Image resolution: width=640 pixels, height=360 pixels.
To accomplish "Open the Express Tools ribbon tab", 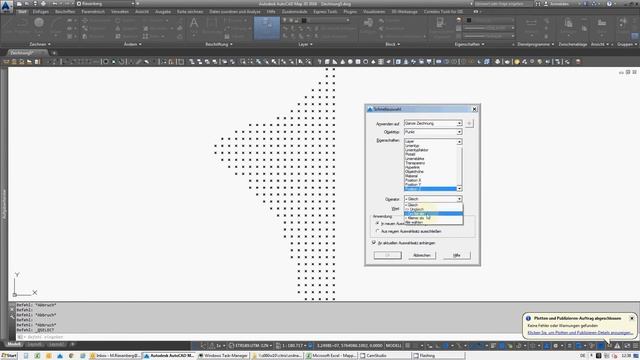I will point(325,11).
